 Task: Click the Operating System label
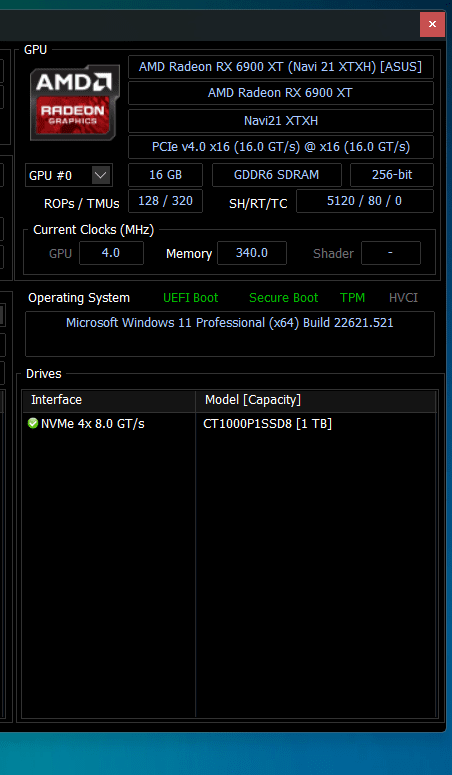79,298
